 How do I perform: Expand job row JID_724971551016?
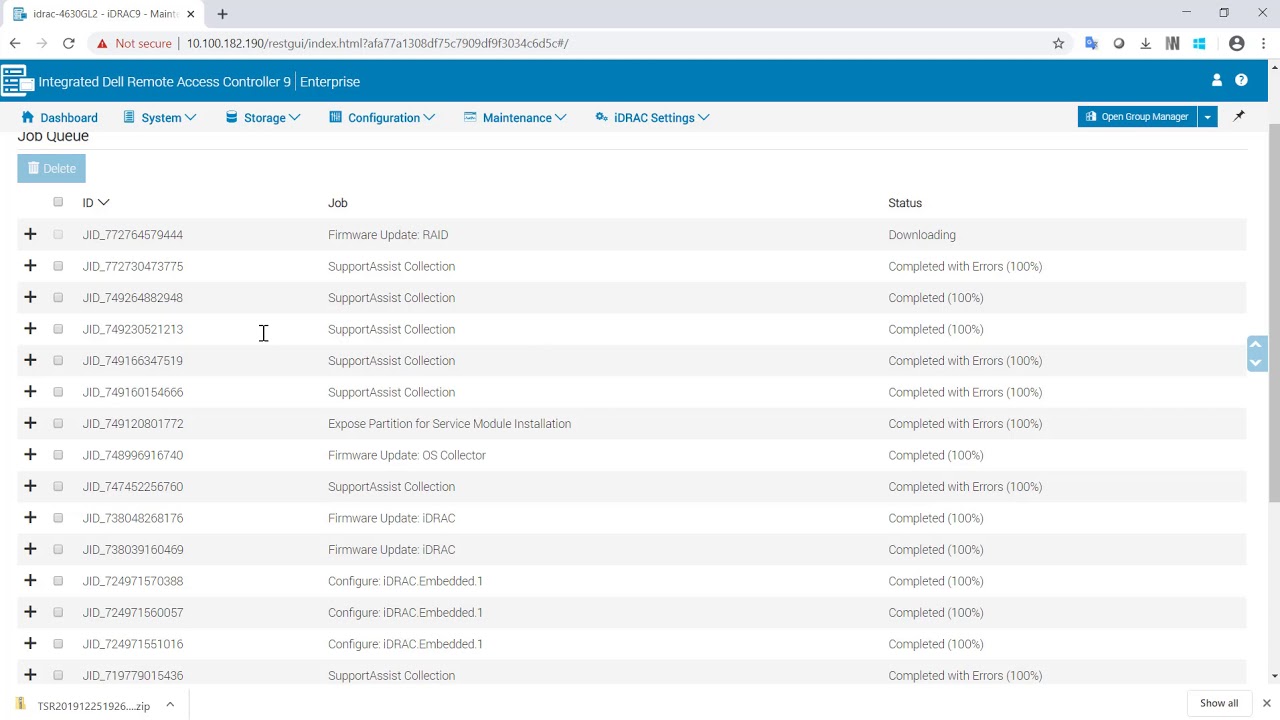click(30, 644)
